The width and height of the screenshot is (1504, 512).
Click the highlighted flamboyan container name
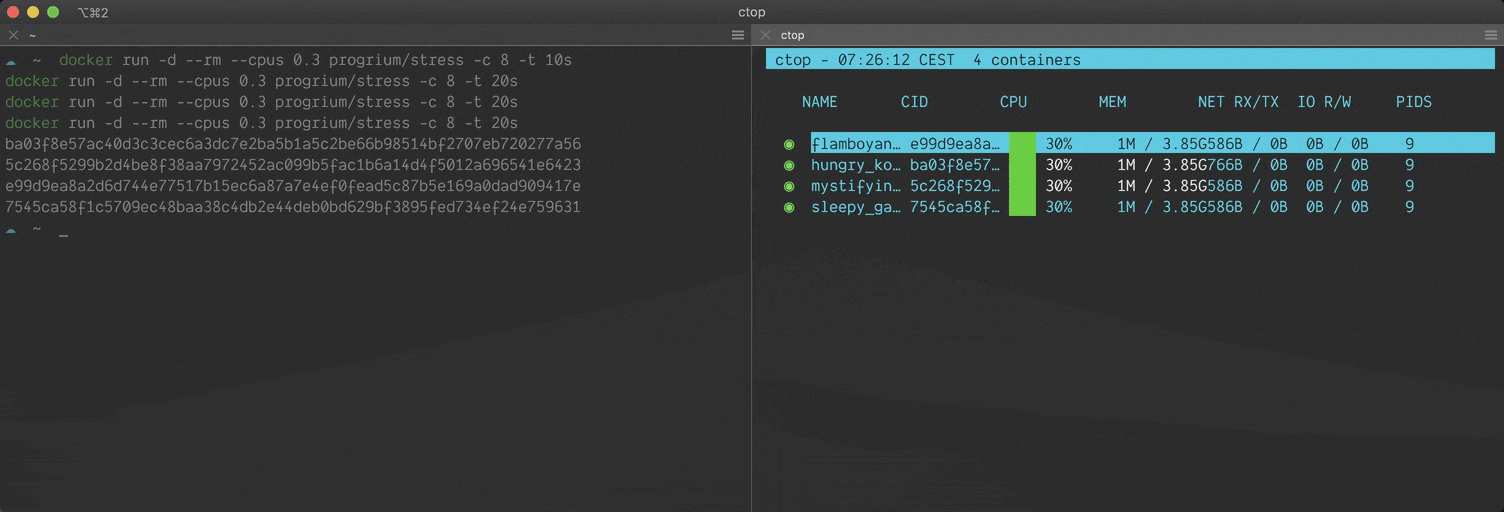click(855, 144)
